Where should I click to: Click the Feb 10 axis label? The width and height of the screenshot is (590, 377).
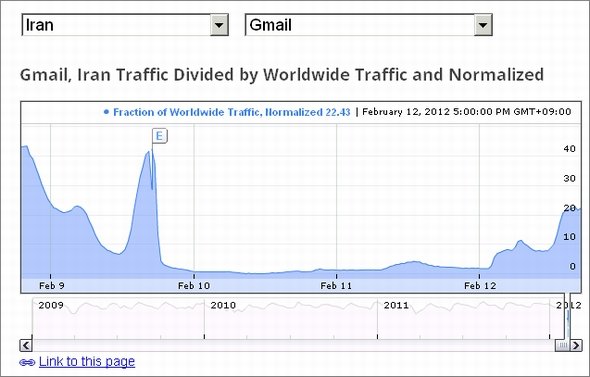(x=194, y=286)
